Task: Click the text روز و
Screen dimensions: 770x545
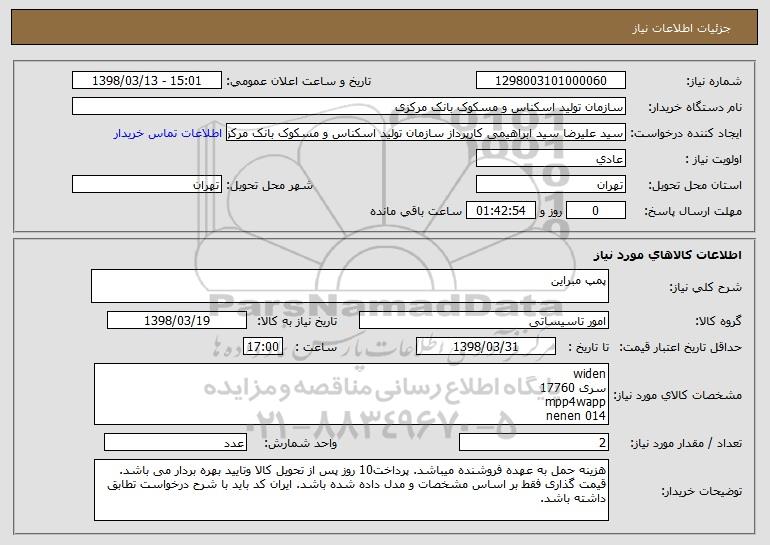Action: tap(550, 211)
